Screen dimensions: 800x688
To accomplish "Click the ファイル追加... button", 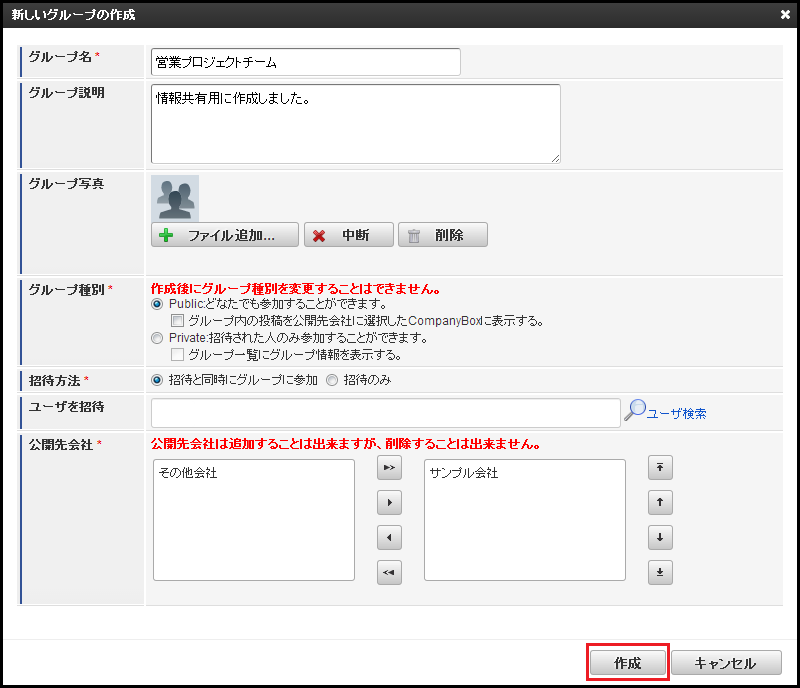I will click(x=225, y=235).
